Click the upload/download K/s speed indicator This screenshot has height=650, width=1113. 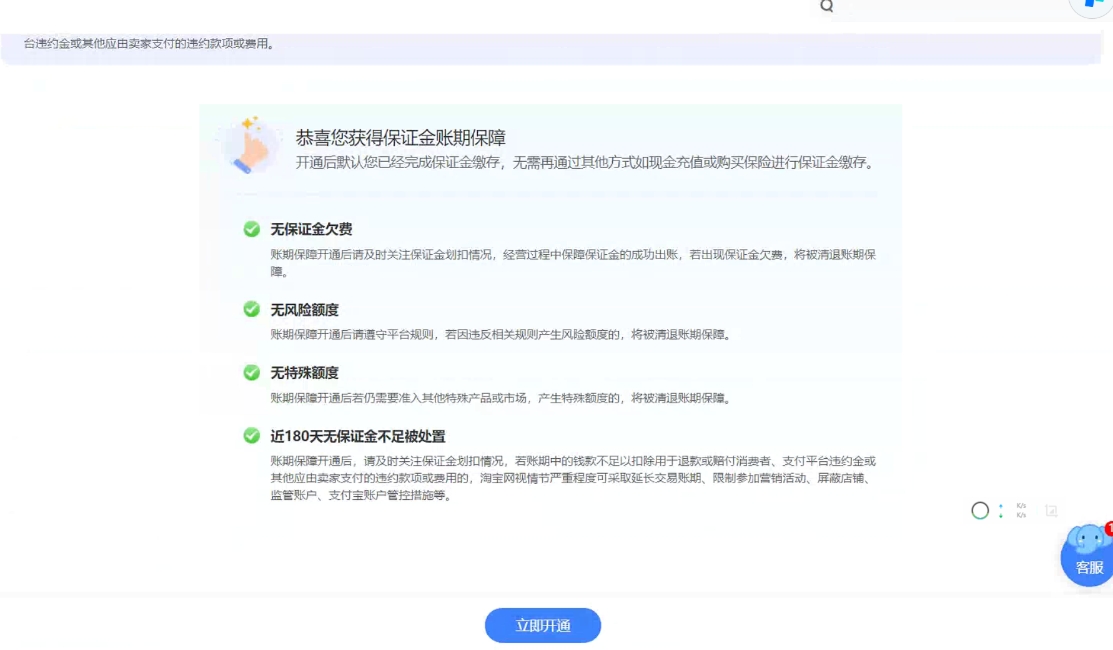(1021, 511)
